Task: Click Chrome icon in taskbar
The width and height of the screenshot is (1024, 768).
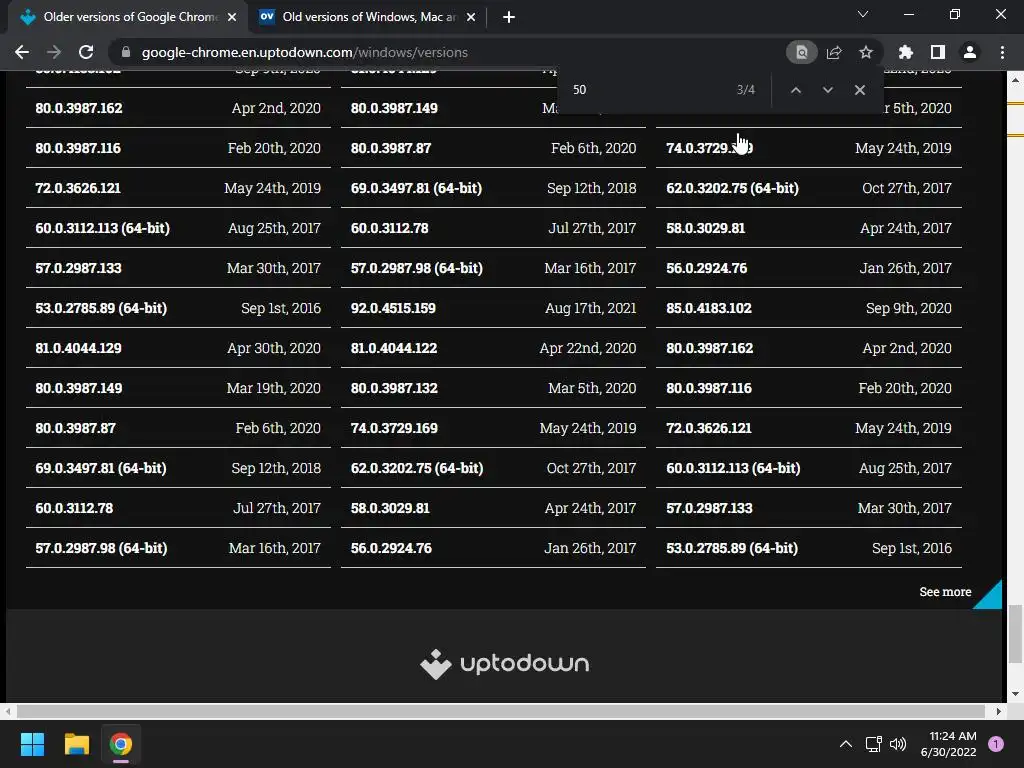Action: [121, 744]
